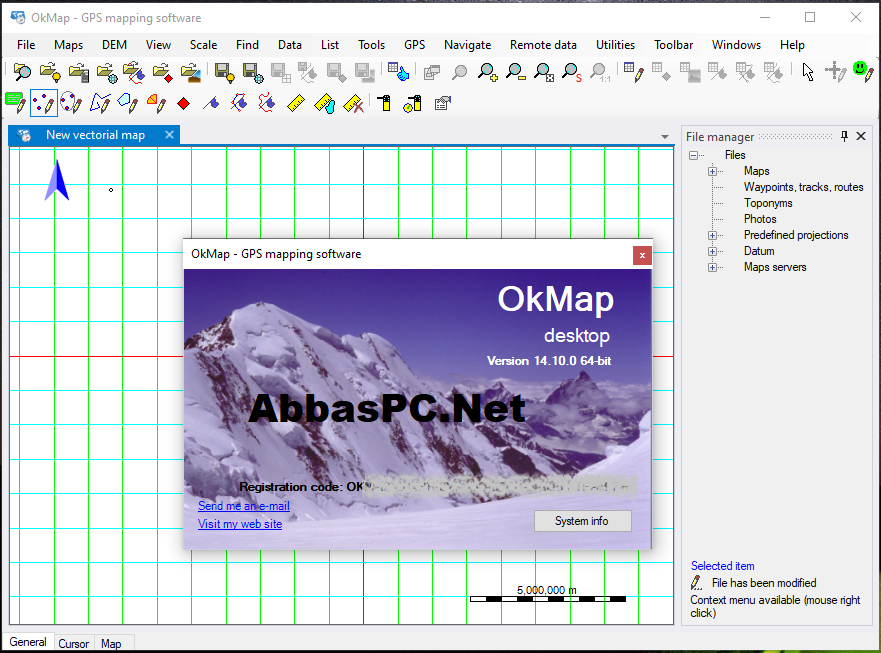Expand the Predefined projections node
This screenshot has width=881, height=653.
pos(712,235)
